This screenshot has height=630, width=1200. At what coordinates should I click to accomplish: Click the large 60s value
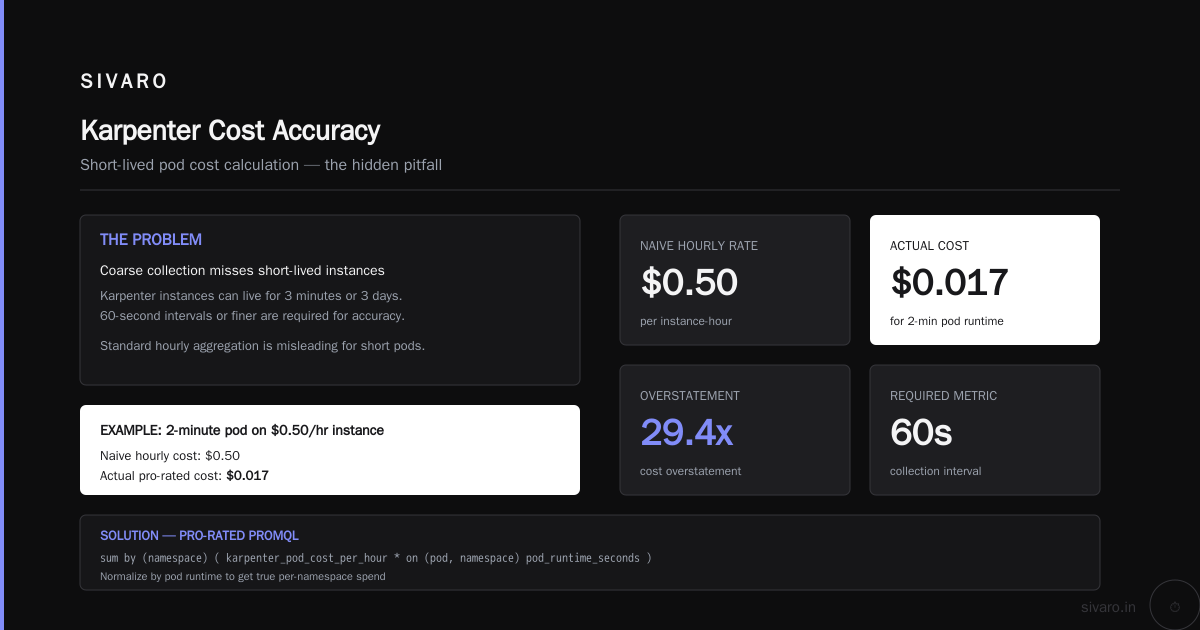920,432
